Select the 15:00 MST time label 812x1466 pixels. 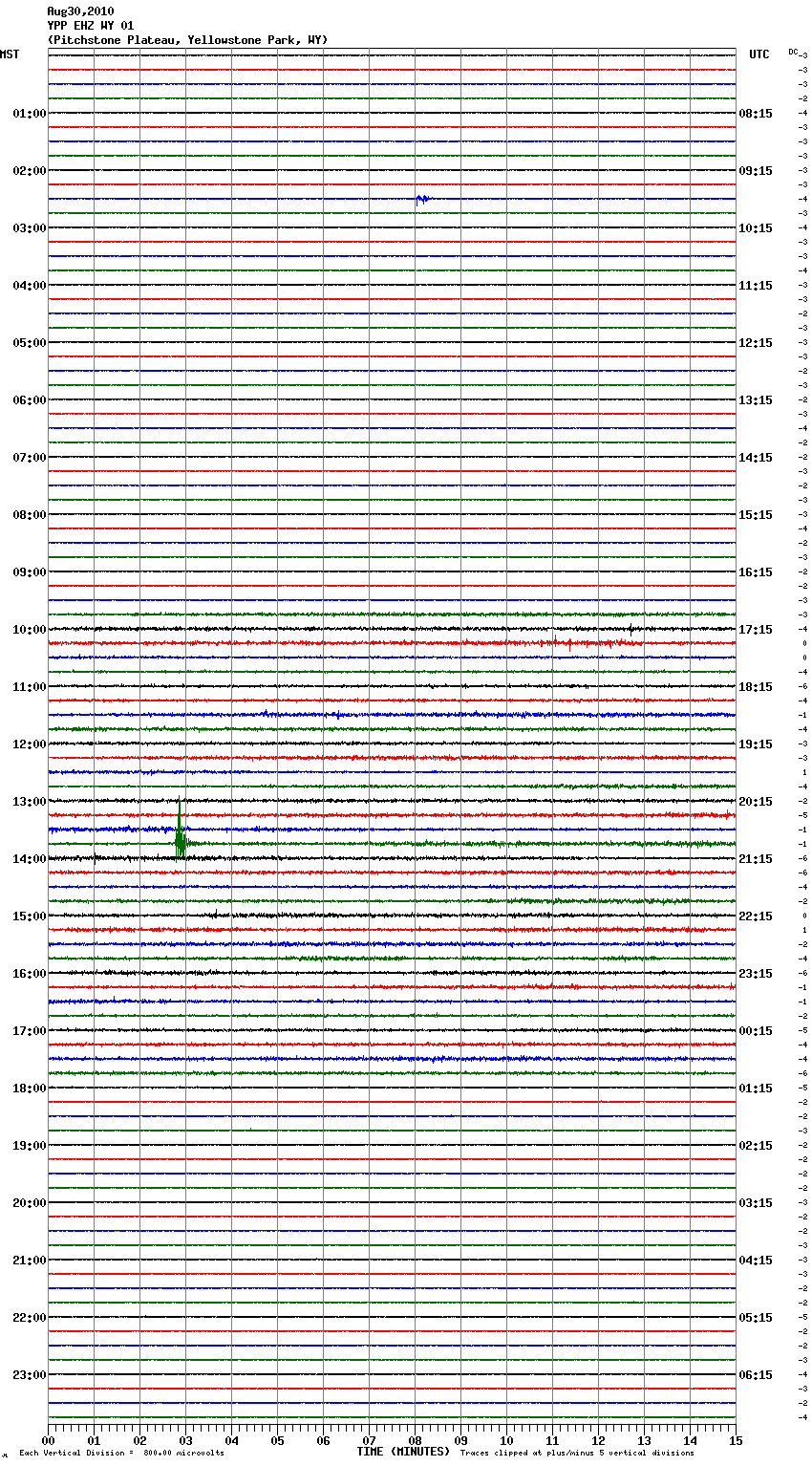click(30, 916)
